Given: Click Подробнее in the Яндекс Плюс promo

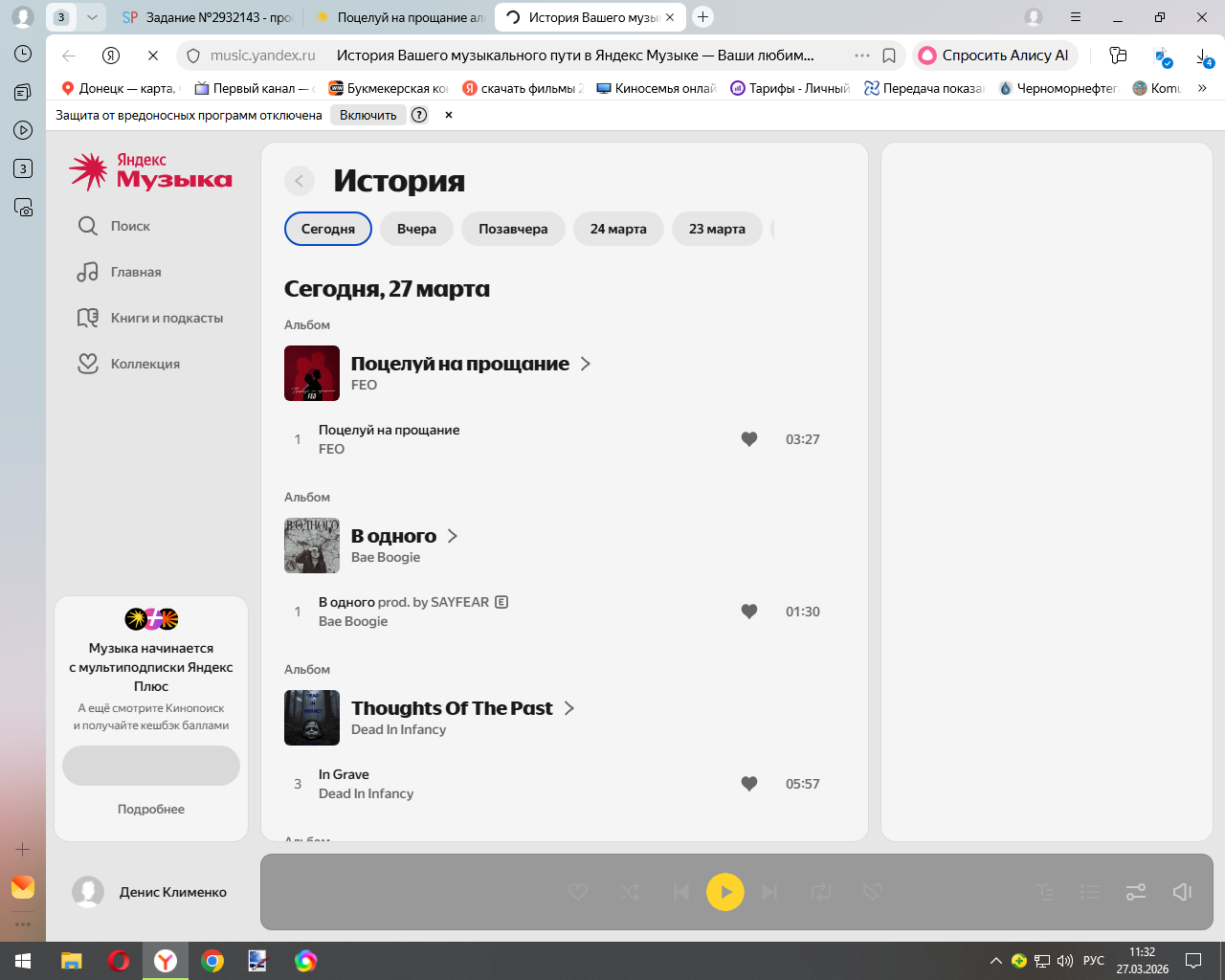Looking at the screenshot, I should 151,809.
